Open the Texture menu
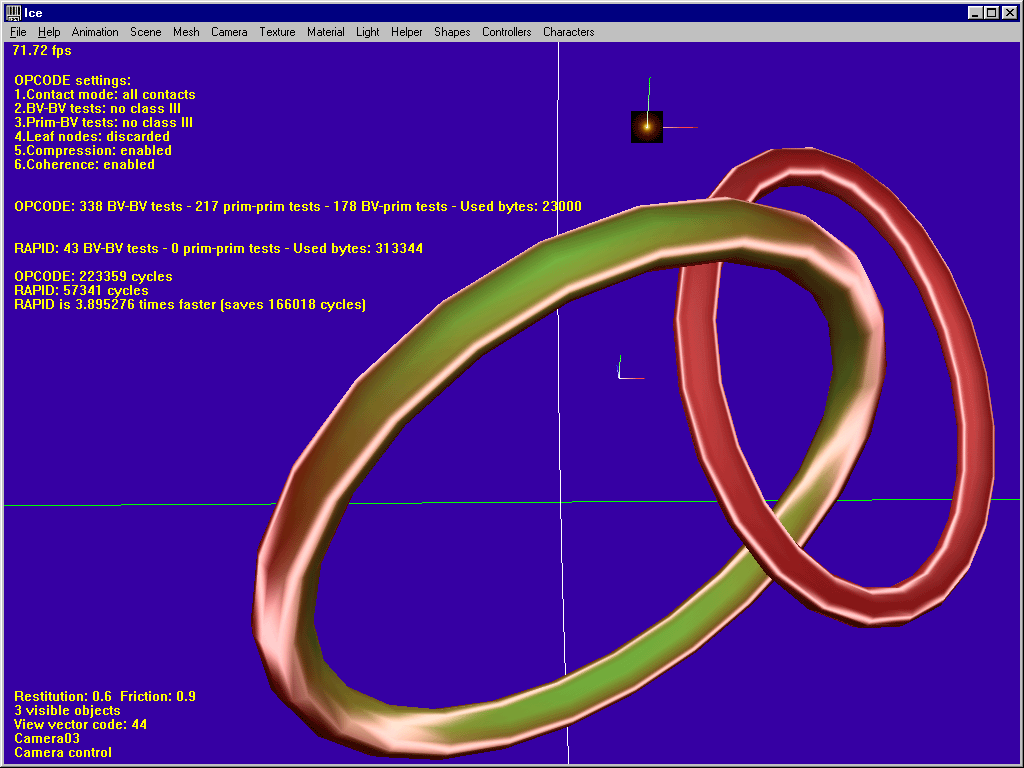 coord(278,32)
